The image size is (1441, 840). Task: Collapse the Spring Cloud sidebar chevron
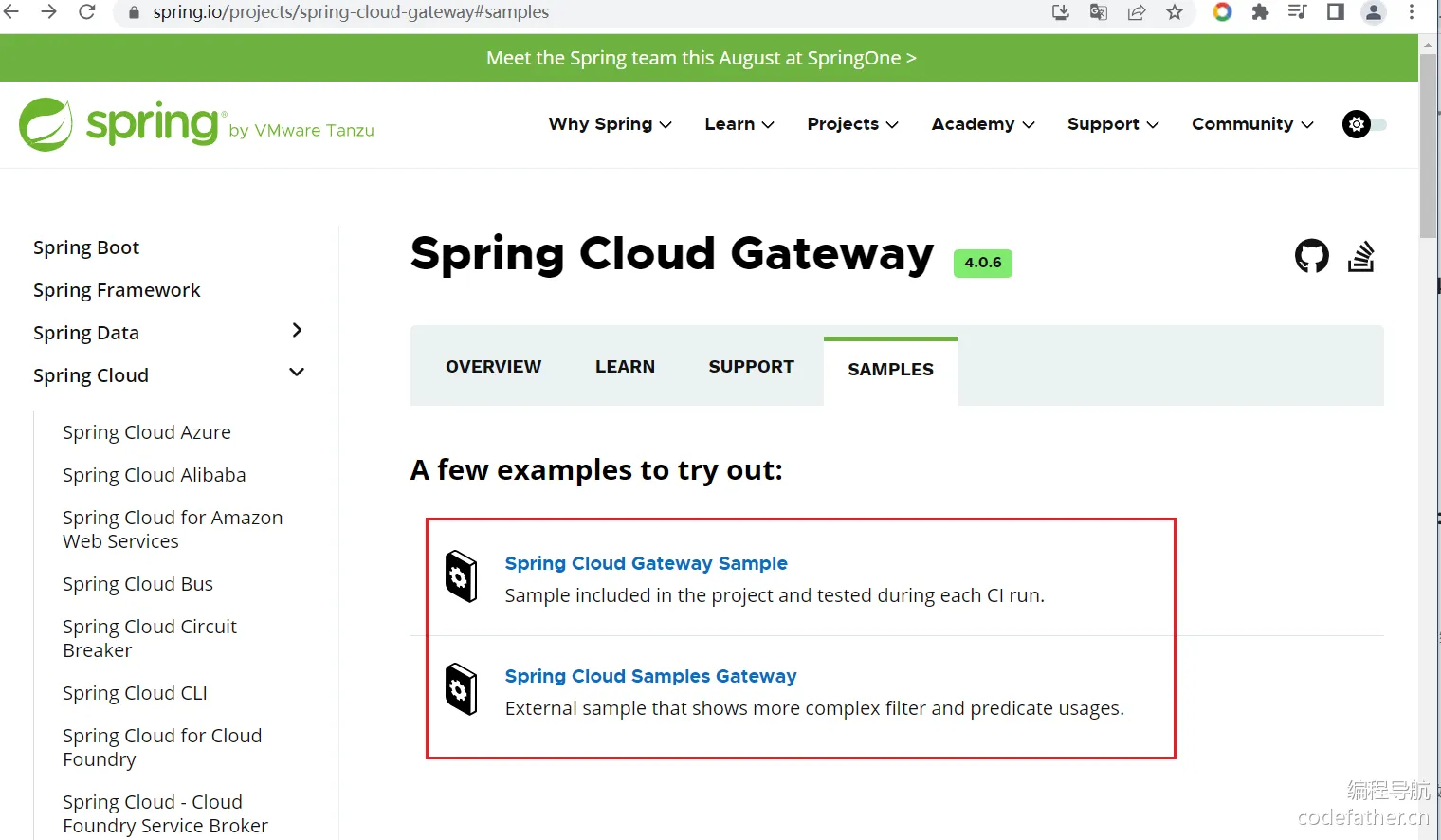click(x=297, y=373)
